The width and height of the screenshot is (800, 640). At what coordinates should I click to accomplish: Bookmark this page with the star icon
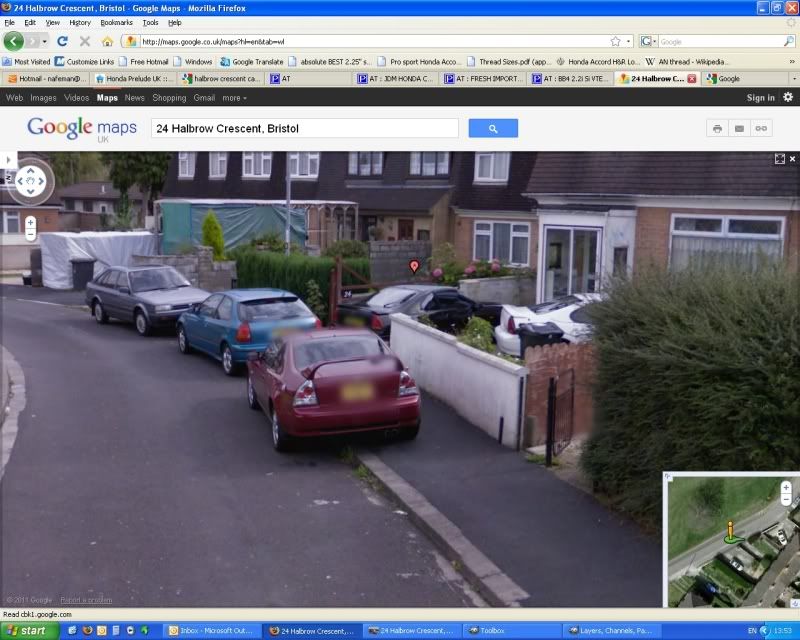coord(616,41)
